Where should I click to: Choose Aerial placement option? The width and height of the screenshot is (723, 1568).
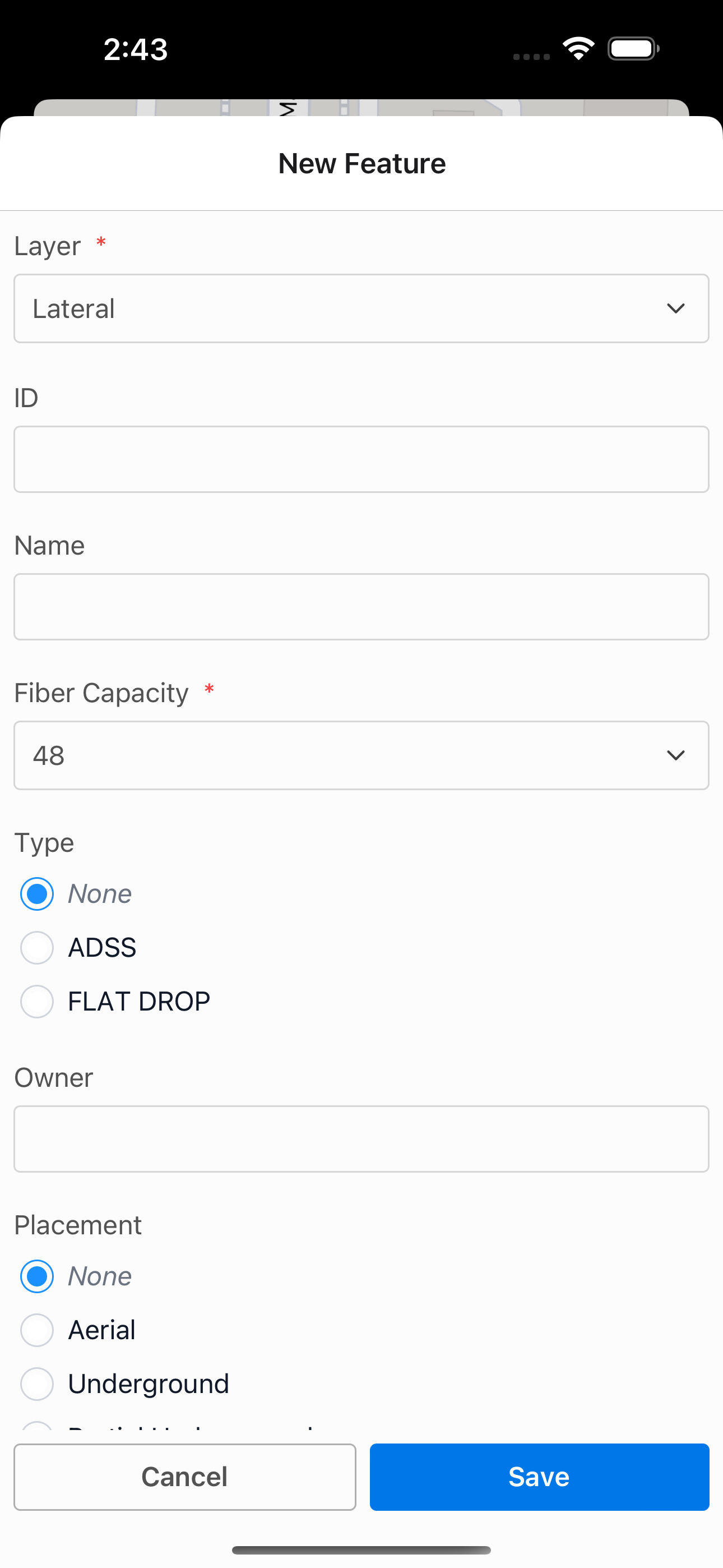tap(37, 1330)
